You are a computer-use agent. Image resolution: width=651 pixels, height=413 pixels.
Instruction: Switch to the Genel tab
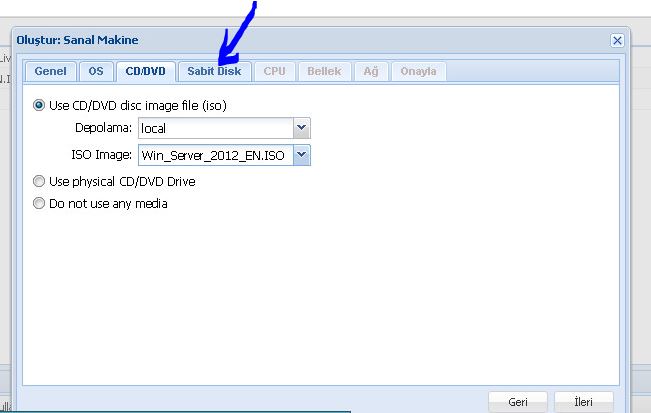(50, 72)
